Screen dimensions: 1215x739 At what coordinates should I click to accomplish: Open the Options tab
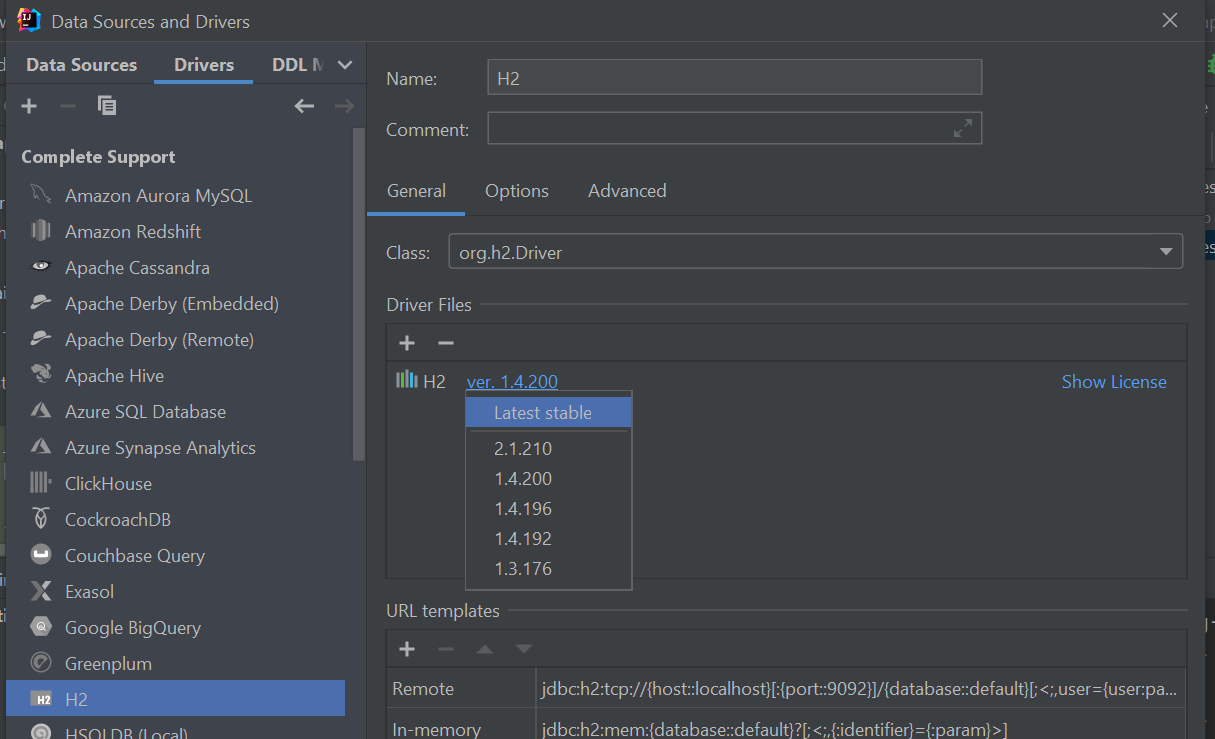click(x=517, y=191)
